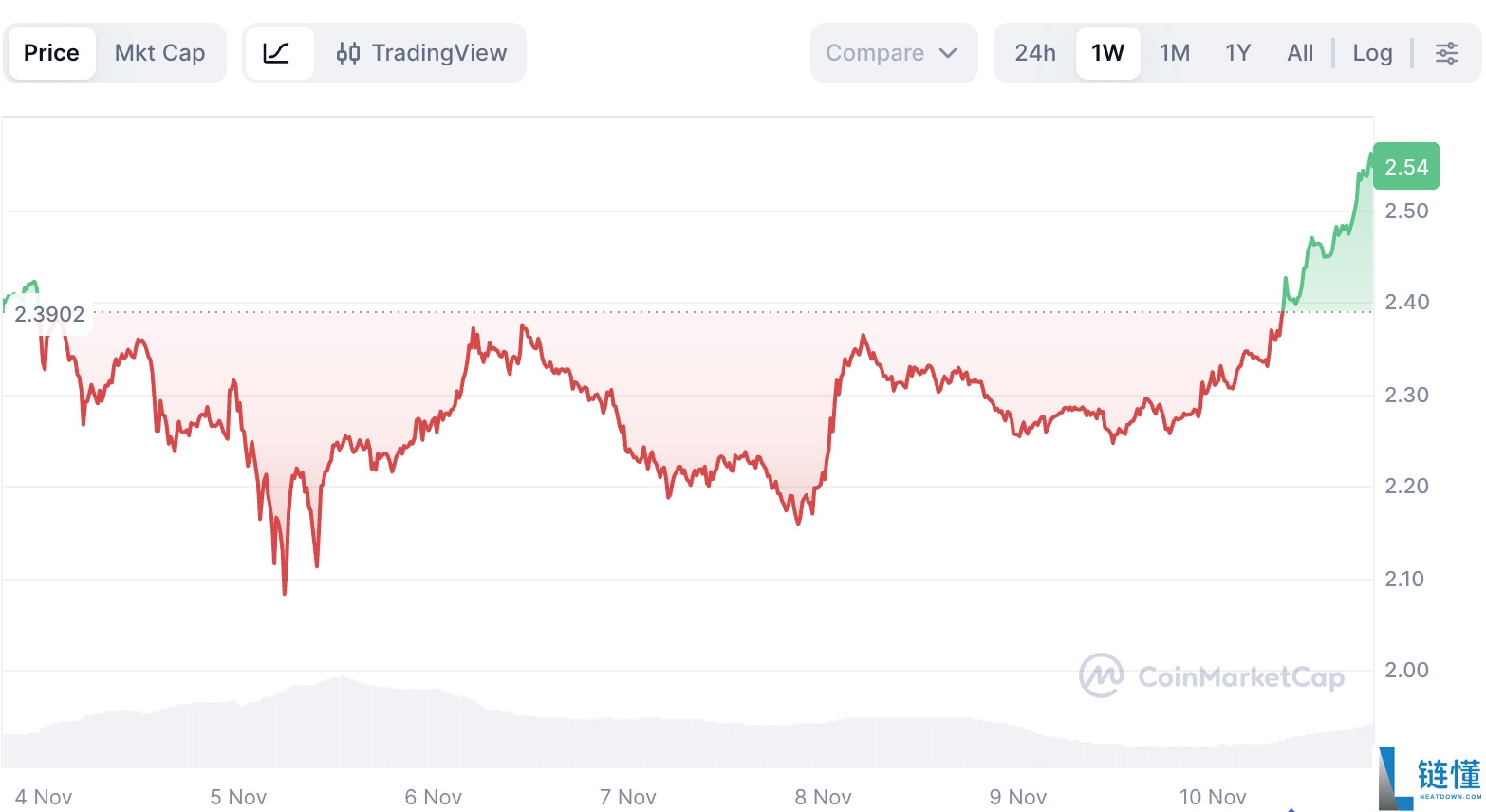This screenshot has height=812, width=1486.
Task: Show full history with All button
Action: (x=1299, y=53)
